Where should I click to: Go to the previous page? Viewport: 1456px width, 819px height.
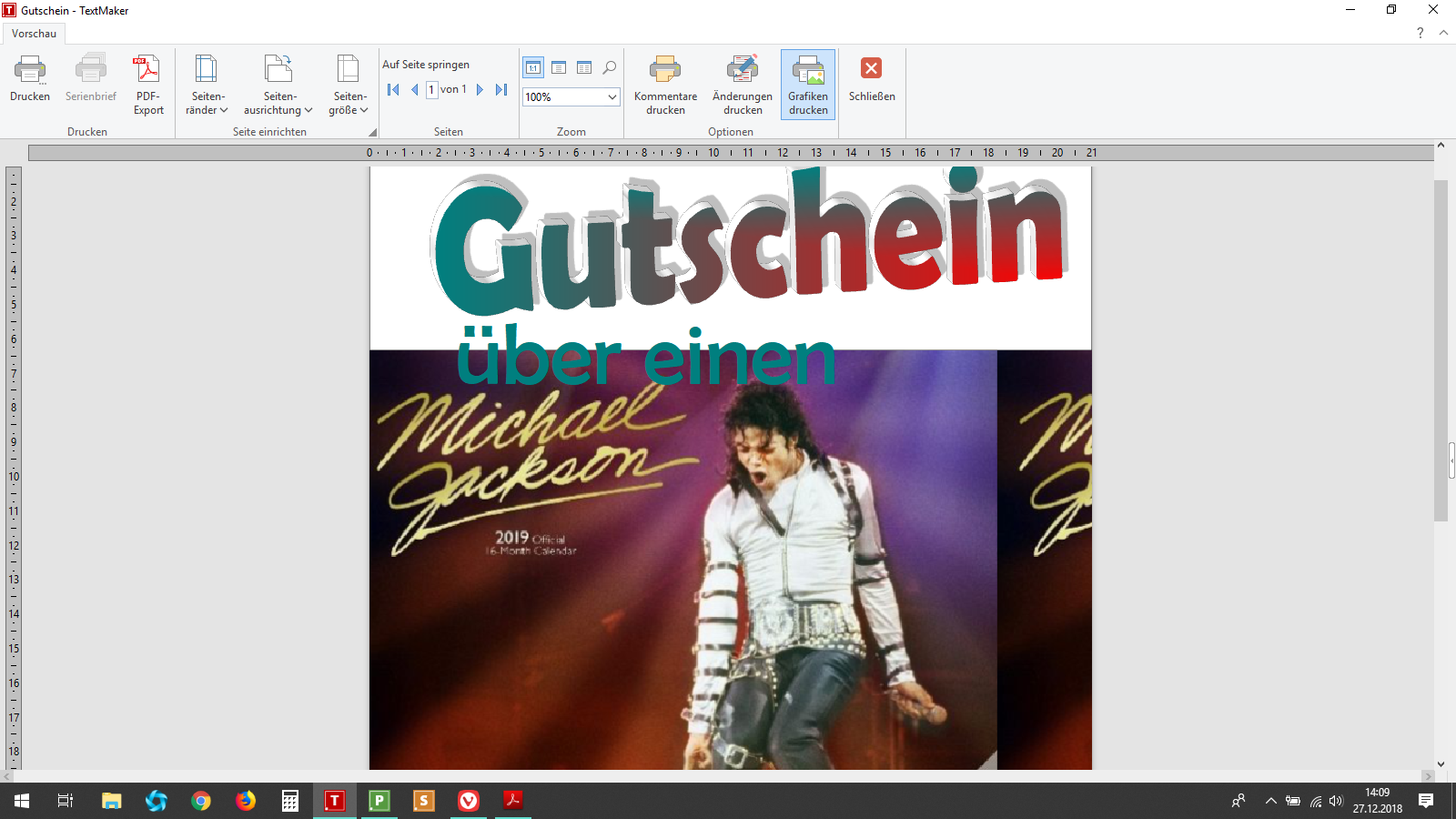click(415, 89)
